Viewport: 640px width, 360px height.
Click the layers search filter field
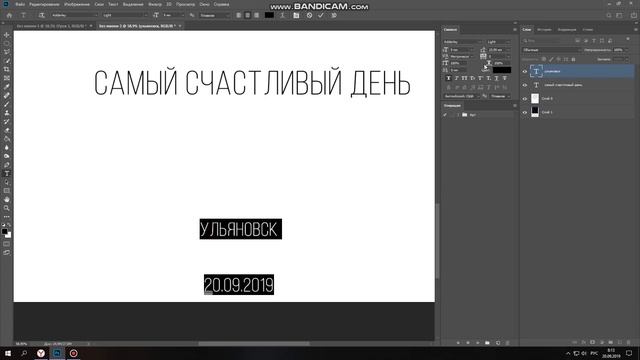click(547, 41)
